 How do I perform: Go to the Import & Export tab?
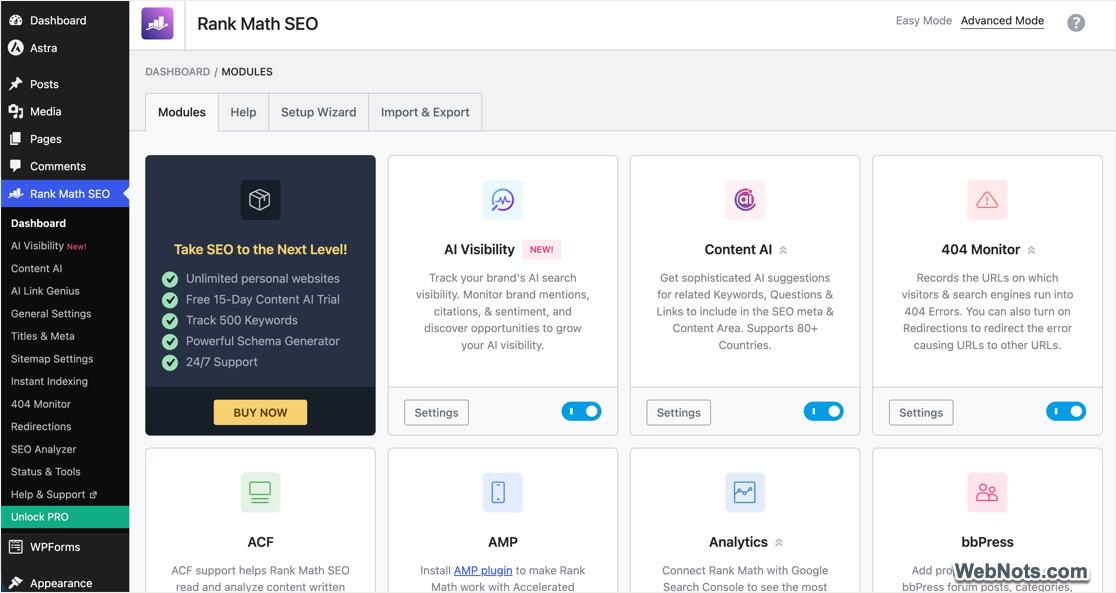(x=425, y=112)
